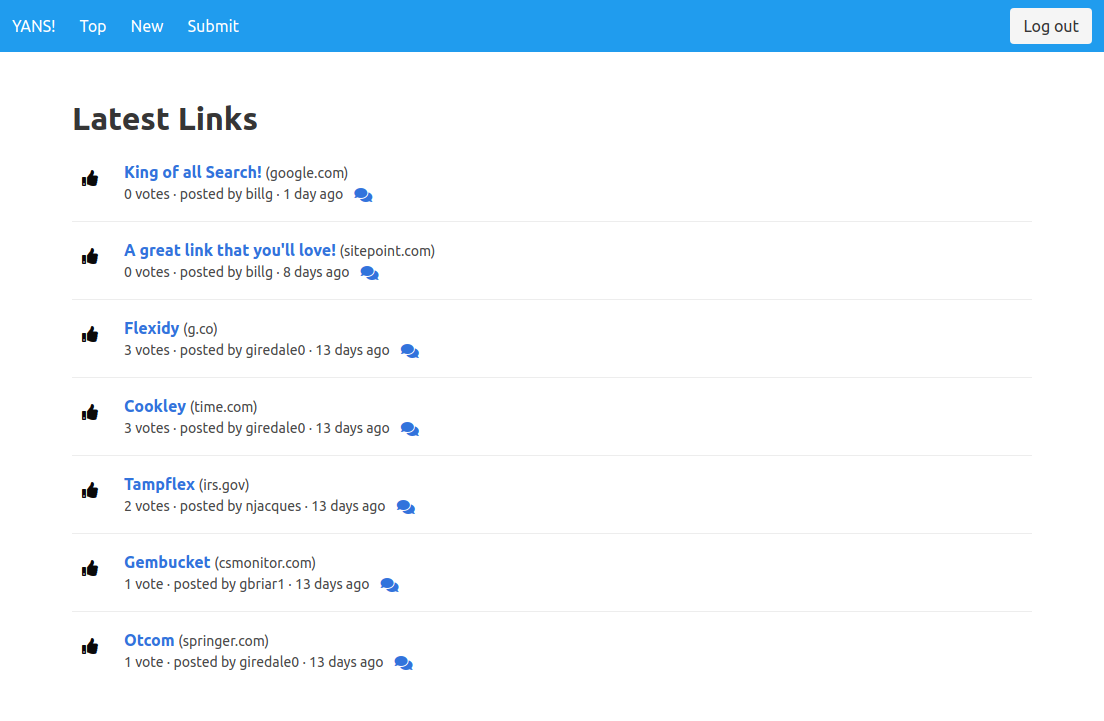The height and width of the screenshot is (721, 1104).
Task: Upvote the Otcom link
Action: tap(90, 646)
